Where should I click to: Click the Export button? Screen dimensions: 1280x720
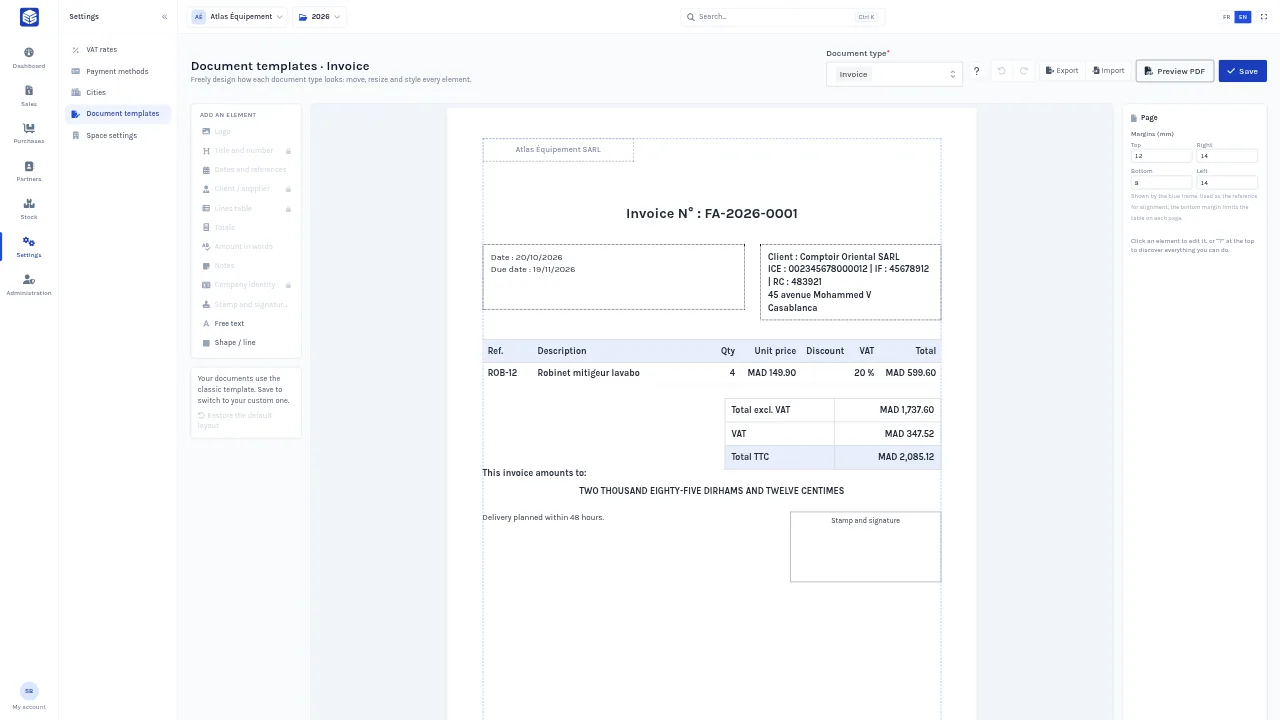tap(1062, 71)
